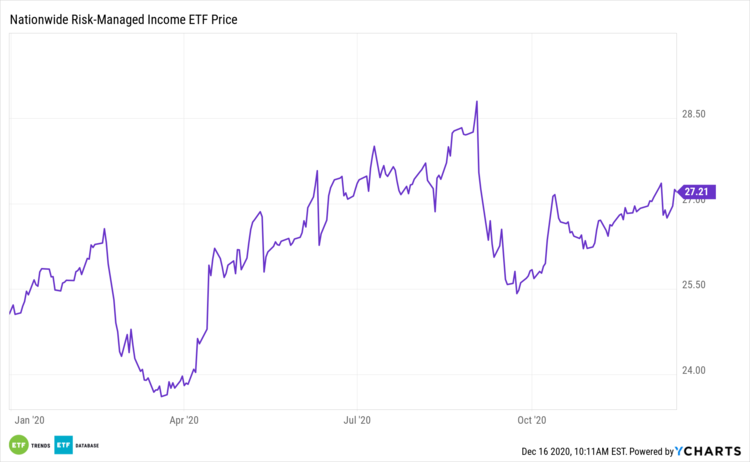Click the ETF Database 'DATABASE' wordmark
The image size is (750, 462).
point(86,445)
